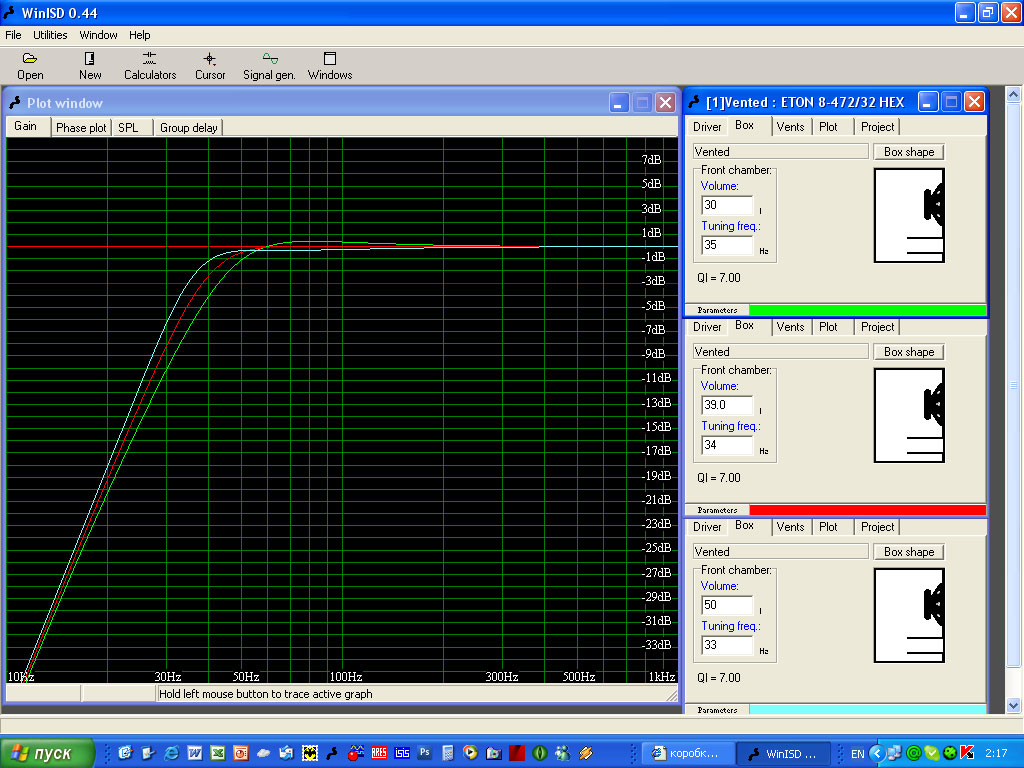The width and height of the screenshot is (1024, 768).
Task: Click the Start button labeled пуск
Action: (x=47, y=754)
